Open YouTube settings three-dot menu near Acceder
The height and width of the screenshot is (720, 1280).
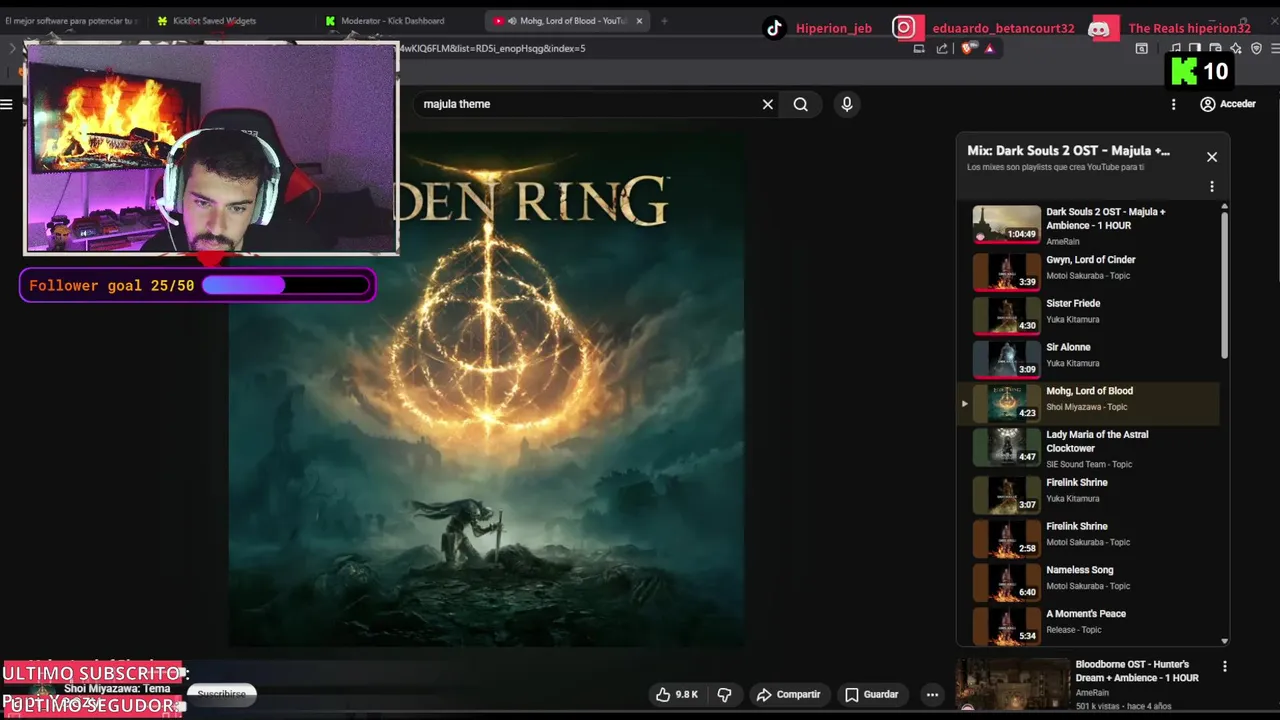1173,104
